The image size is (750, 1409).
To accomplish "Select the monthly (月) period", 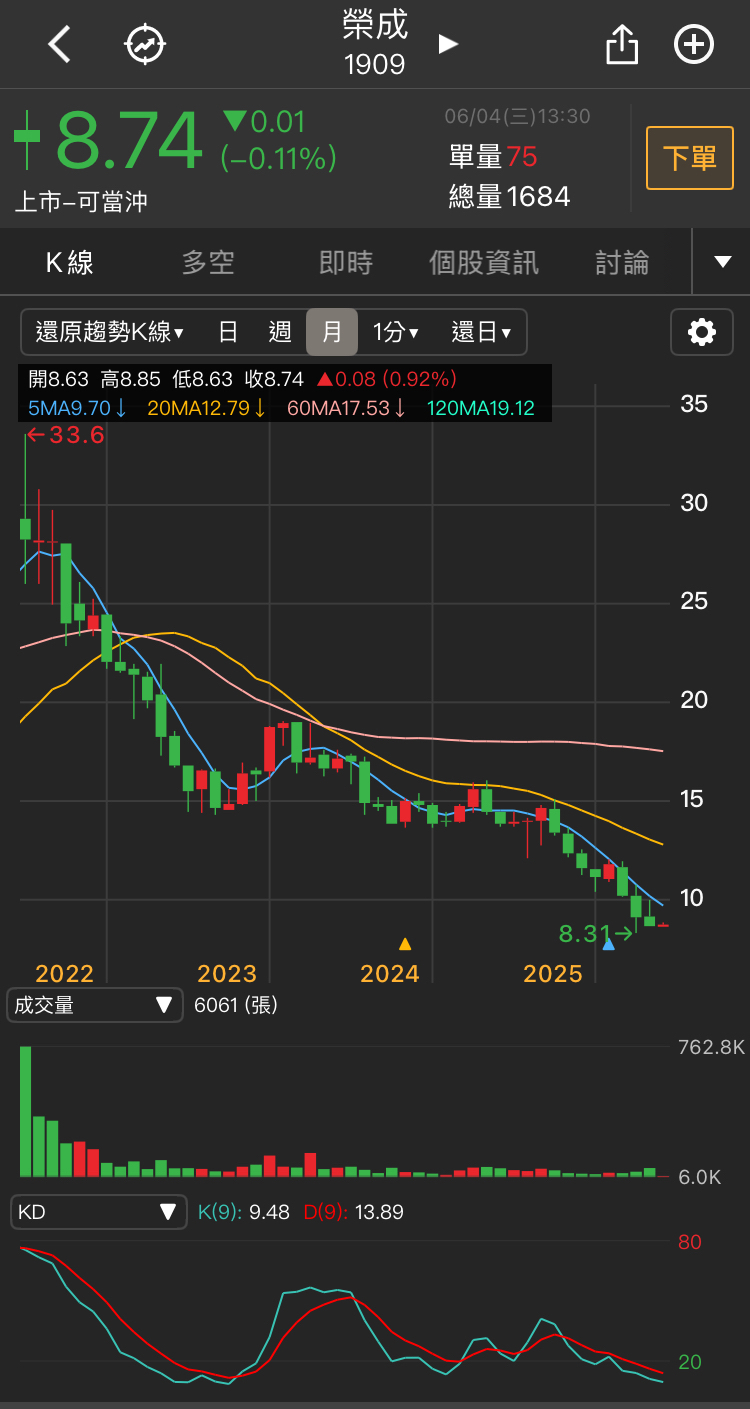I will (x=332, y=332).
